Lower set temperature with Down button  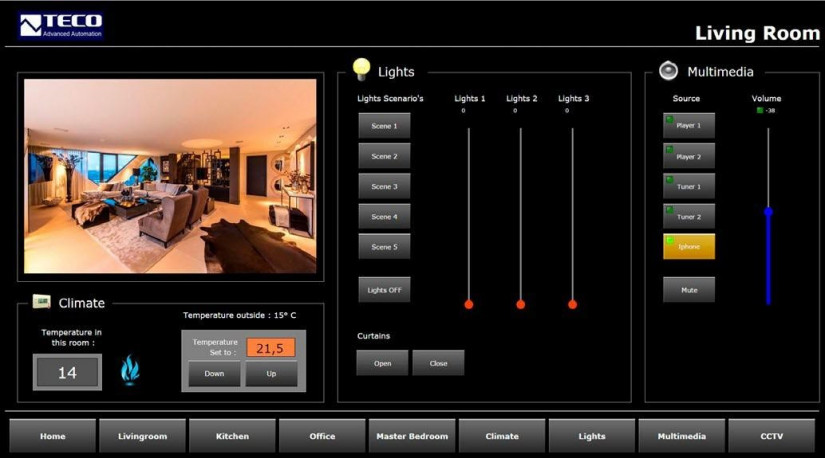[214, 374]
